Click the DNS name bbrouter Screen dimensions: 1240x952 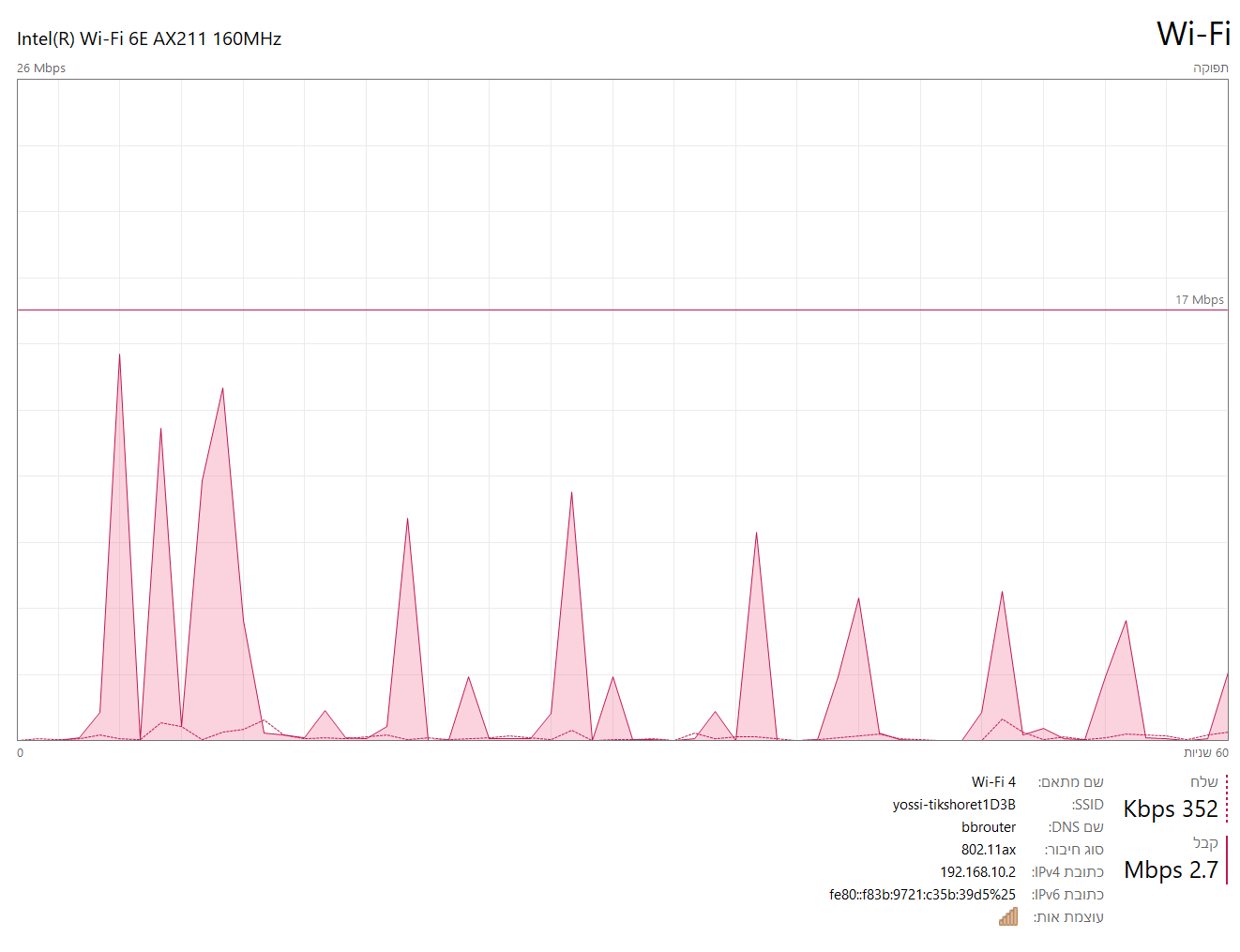[988, 827]
